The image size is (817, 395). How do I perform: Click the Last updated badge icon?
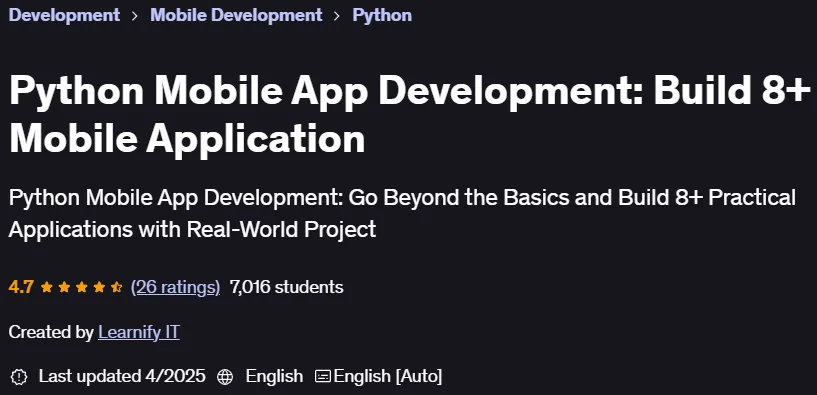pyautogui.click(x=18, y=376)
